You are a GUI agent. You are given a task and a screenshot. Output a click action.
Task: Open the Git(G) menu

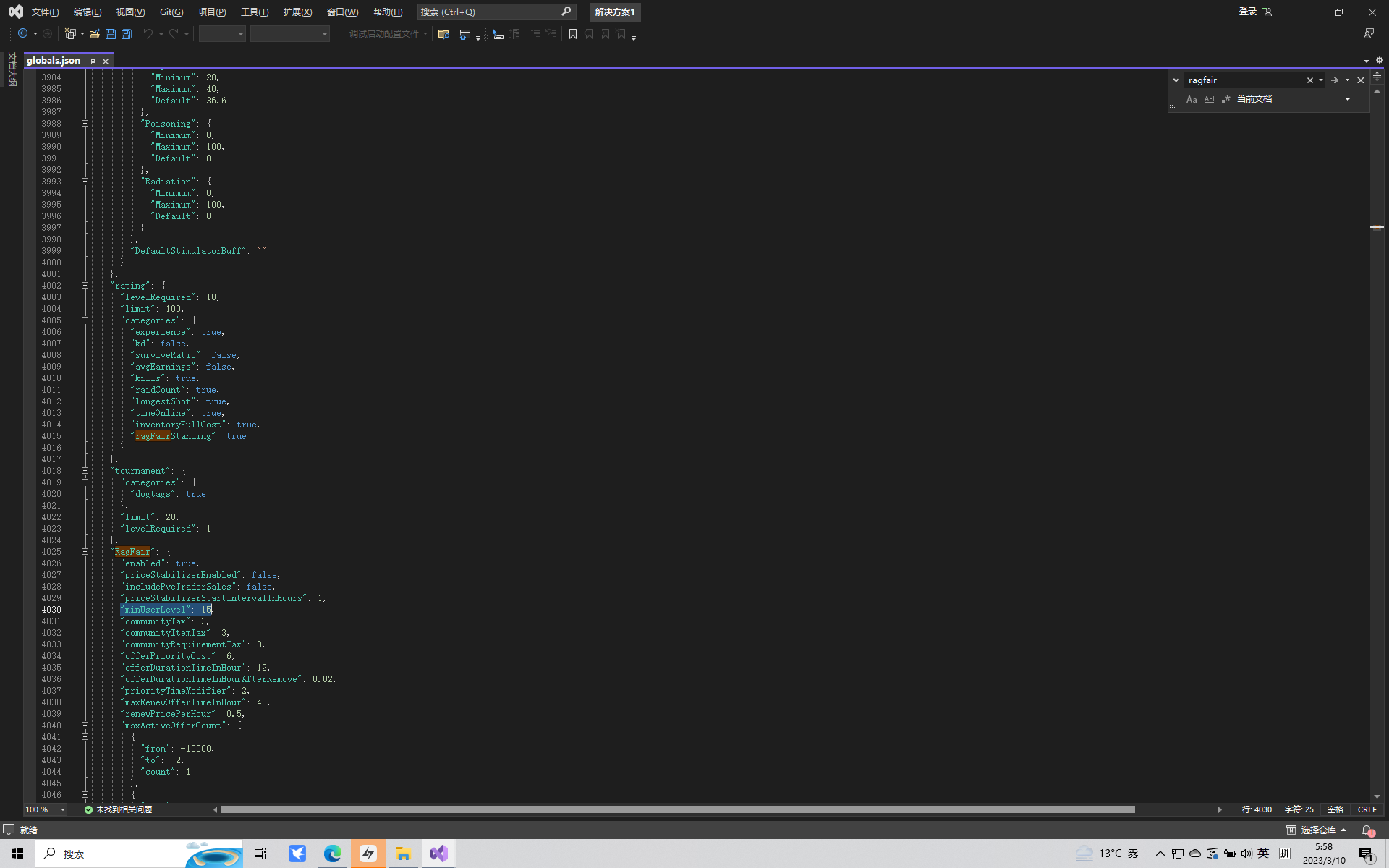(171, 12)
